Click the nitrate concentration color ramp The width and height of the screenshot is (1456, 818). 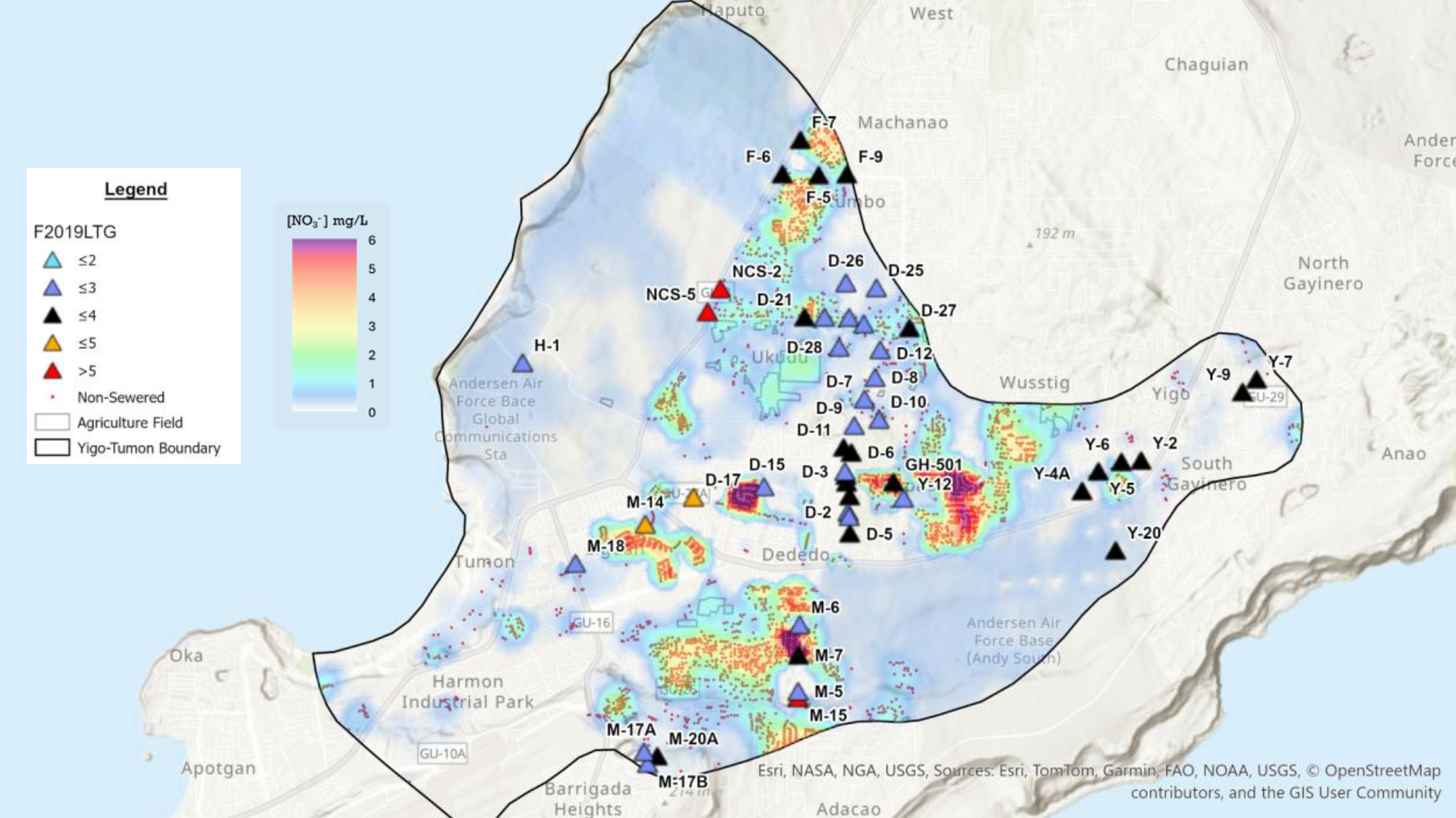coord(324,325)
